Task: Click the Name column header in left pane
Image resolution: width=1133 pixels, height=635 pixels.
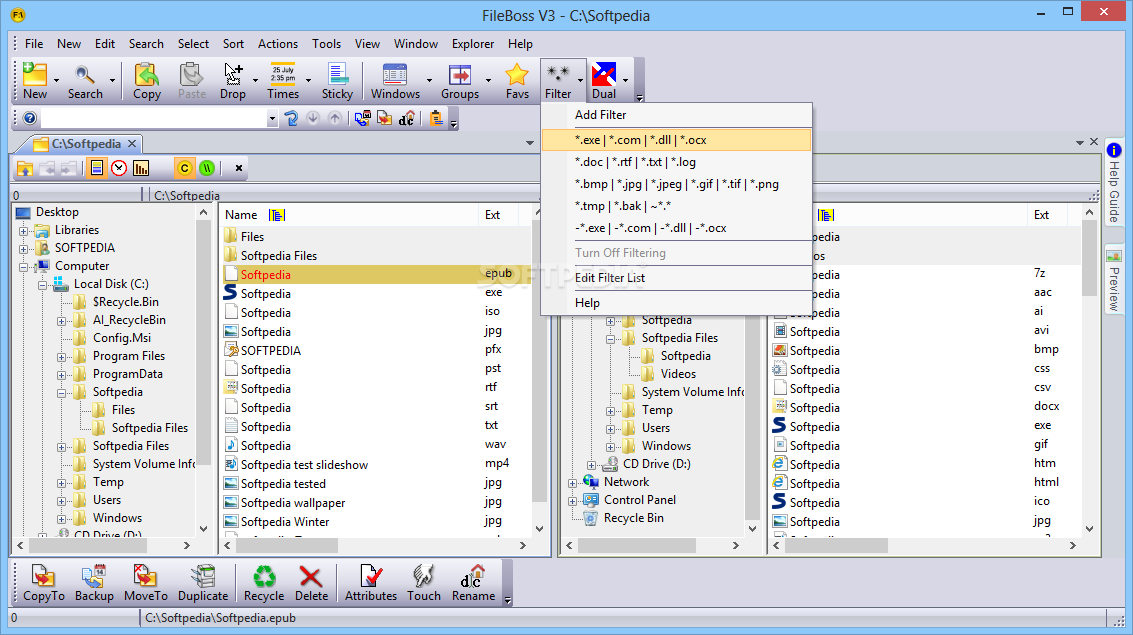Action: point(241,215)
